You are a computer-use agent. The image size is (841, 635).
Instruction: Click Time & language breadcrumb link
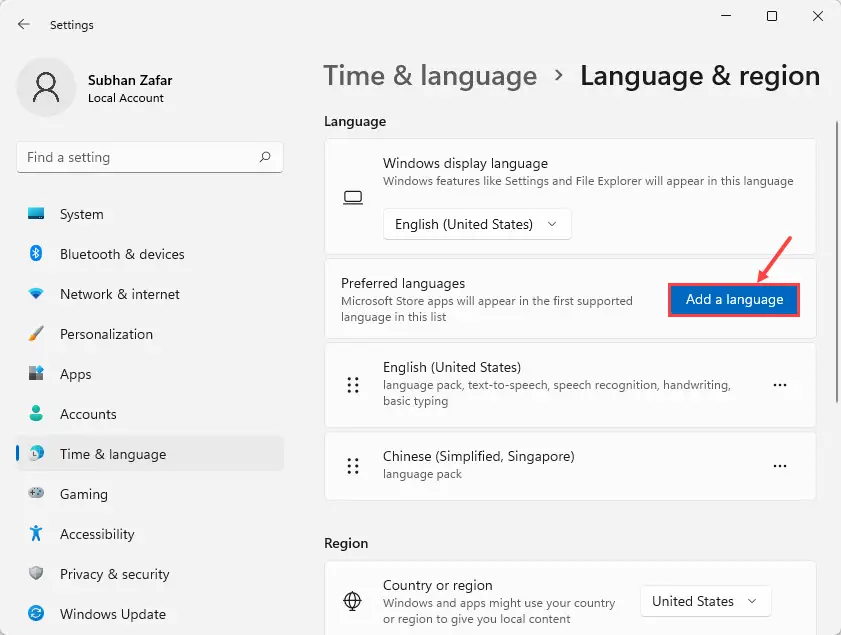(430, 76)
